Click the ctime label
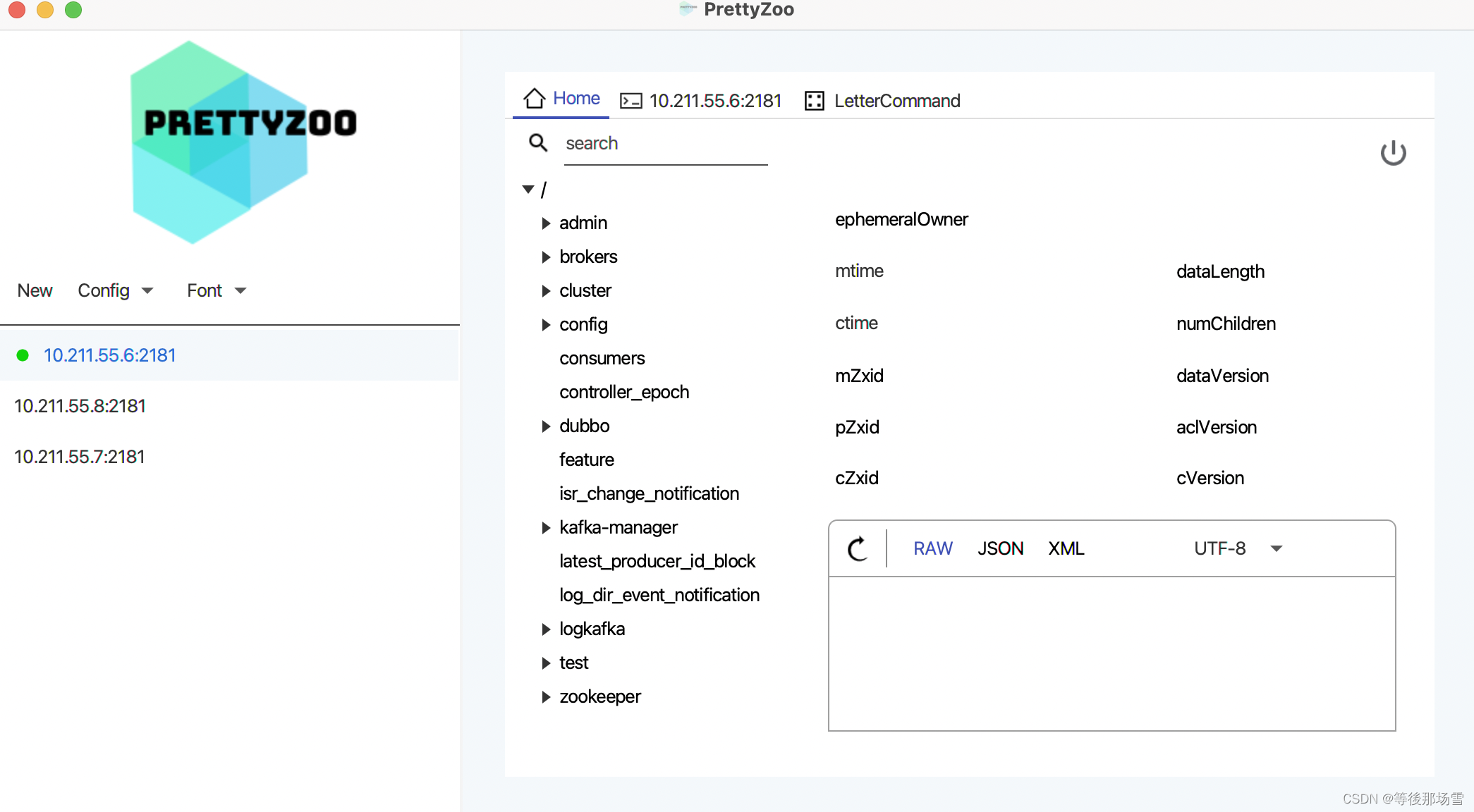The height and width of the screenshot is (812, 1474). (856, 324)
